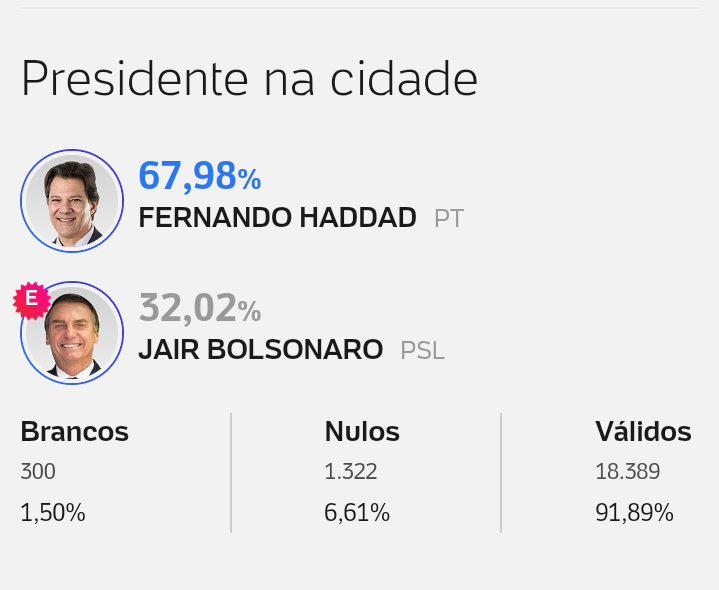The width and height of the screenshot is (719, 590).
Task: Click the Presidente na cidade heading
Action: click(x=250, y=78)
